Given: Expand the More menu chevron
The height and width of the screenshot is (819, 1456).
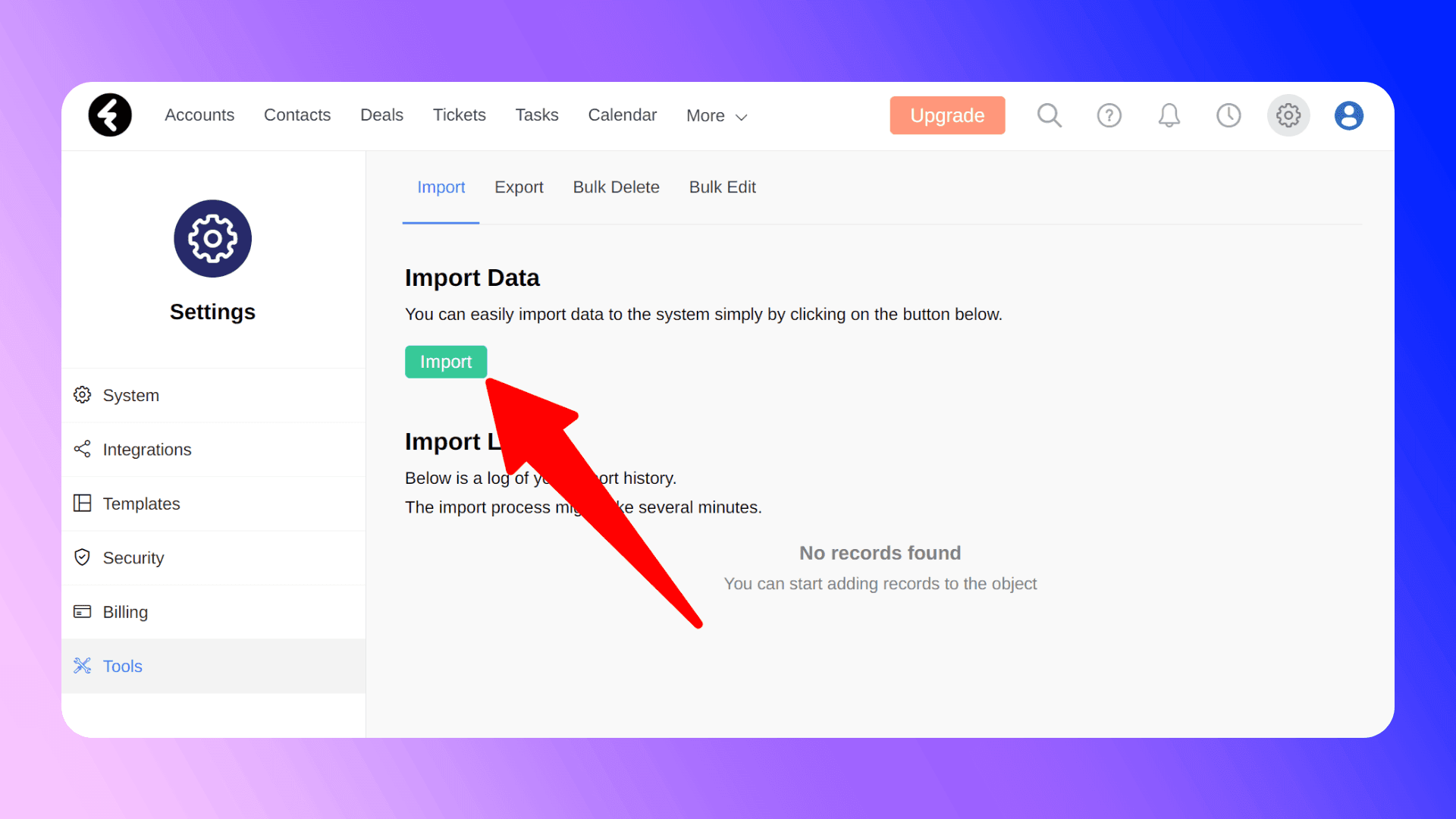Looking at the screenshot, I should [742, 117].
